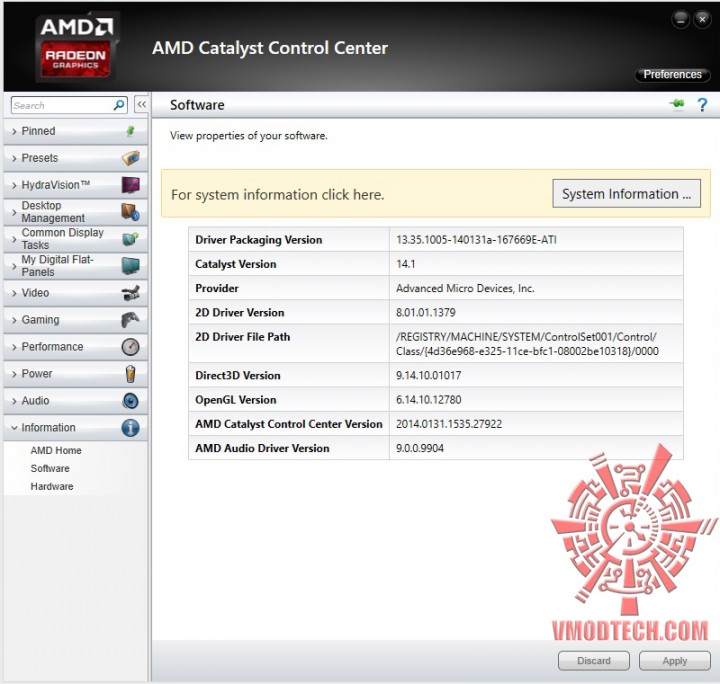
Task: Click the AMD Radeon Graphics logo
Action: tap(76, 47)
